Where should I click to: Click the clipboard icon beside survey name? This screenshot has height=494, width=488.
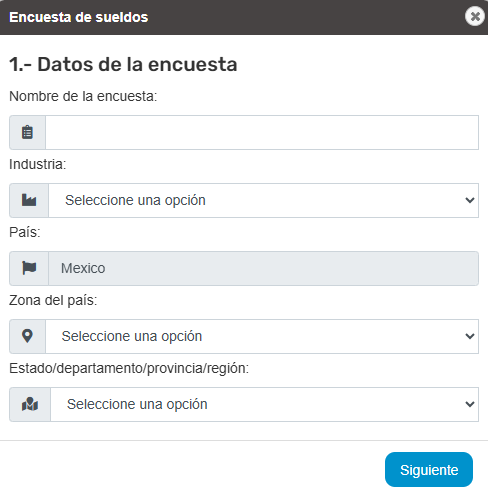point(27,132)
